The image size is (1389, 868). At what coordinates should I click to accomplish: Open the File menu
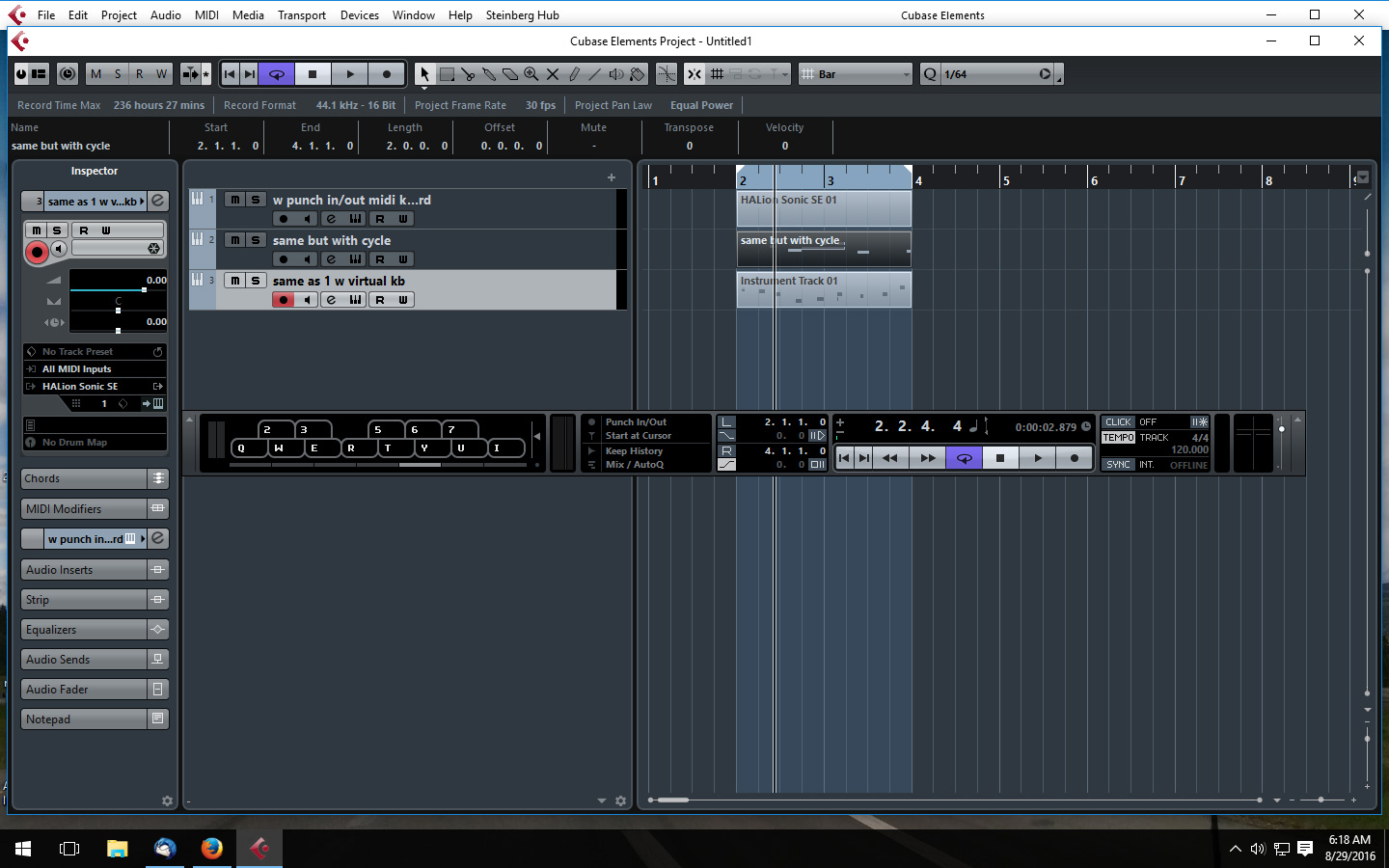click(x=46, y=14)
